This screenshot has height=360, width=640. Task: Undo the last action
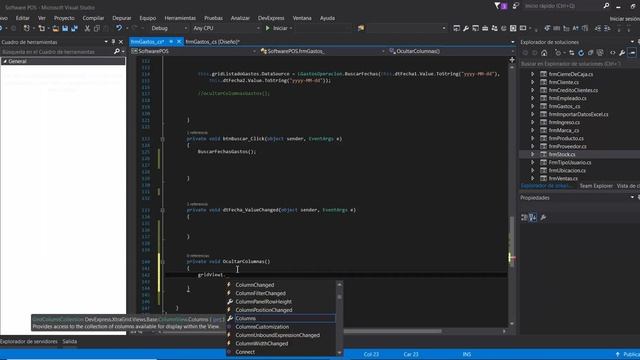pyautogui.click(x=119, y=28)
